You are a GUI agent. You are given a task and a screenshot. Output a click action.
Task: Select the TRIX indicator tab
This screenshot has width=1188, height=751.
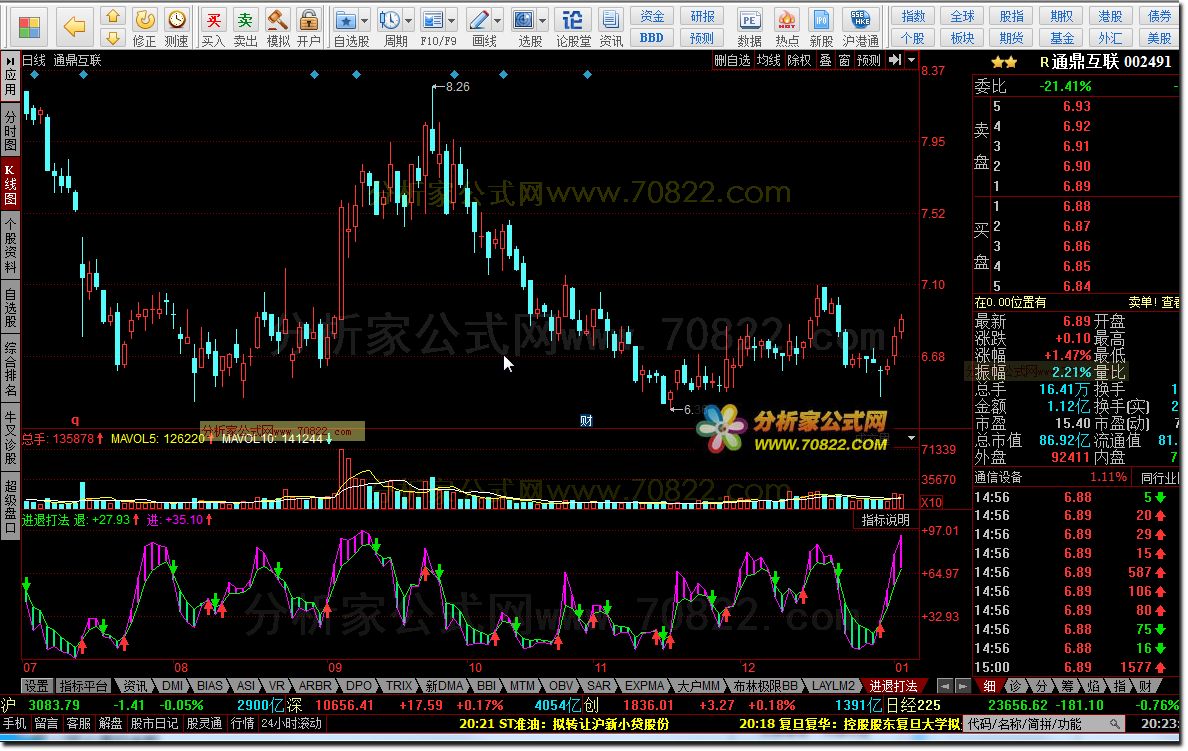(399, 686)
